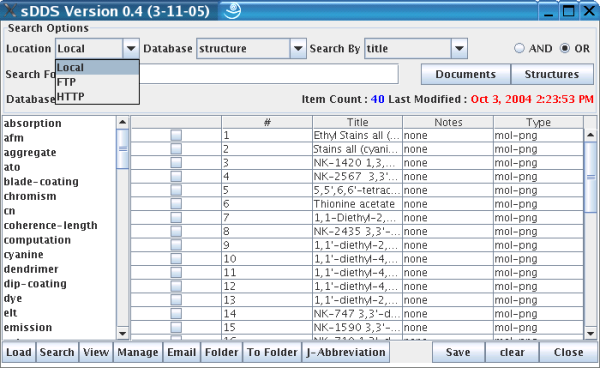Choose FTP in the Location list
The image size is (600, 368).
point(97,82)
